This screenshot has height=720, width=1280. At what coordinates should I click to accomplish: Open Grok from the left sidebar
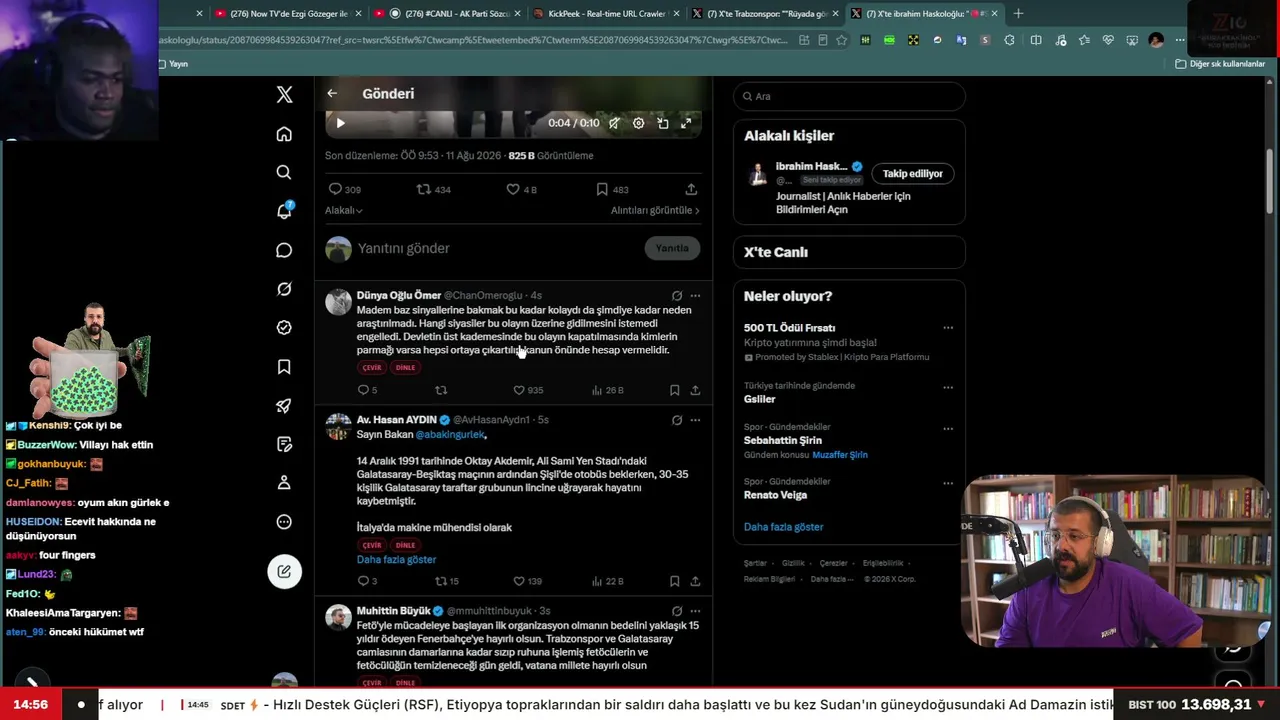click(284, 289)
